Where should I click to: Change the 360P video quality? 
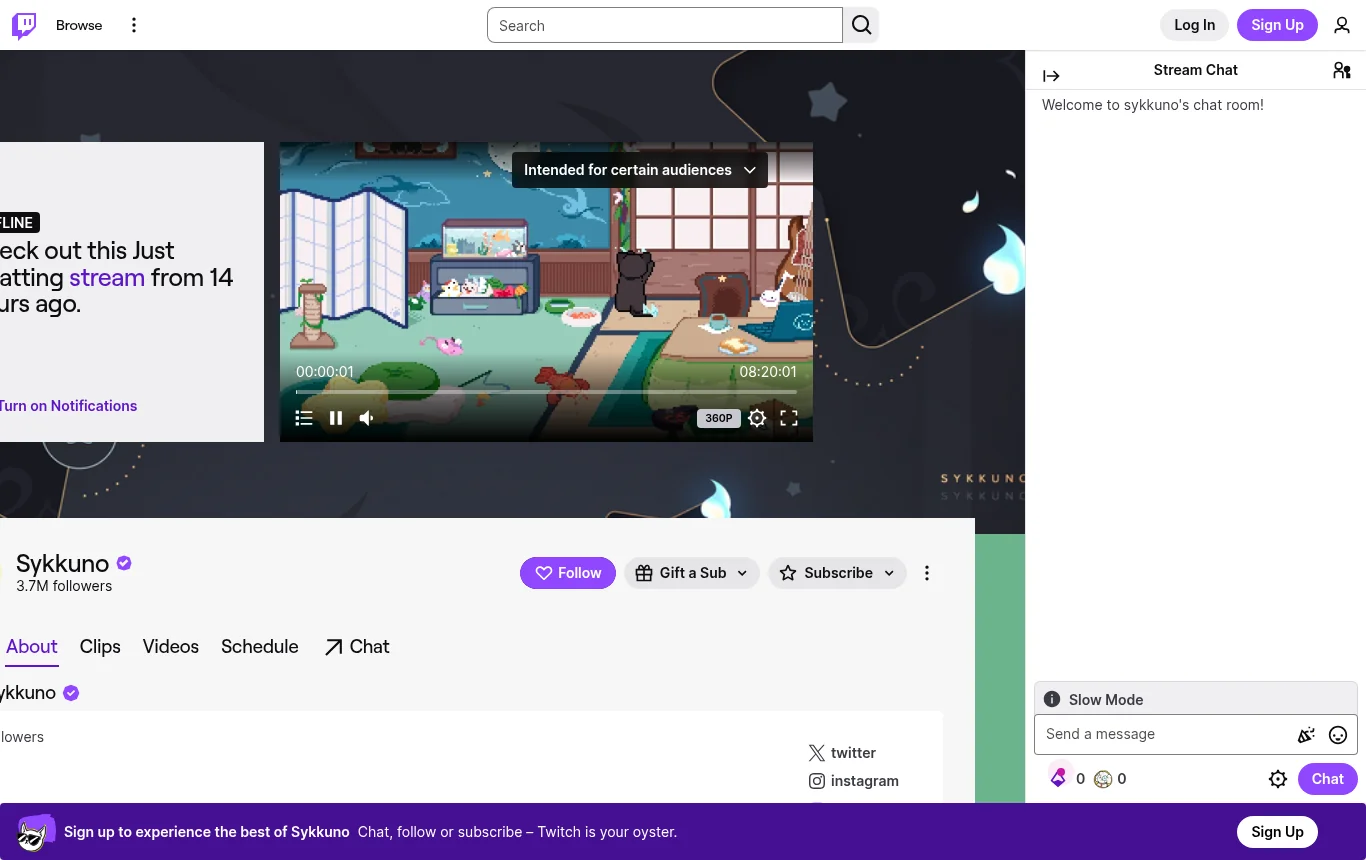[719, 418]
